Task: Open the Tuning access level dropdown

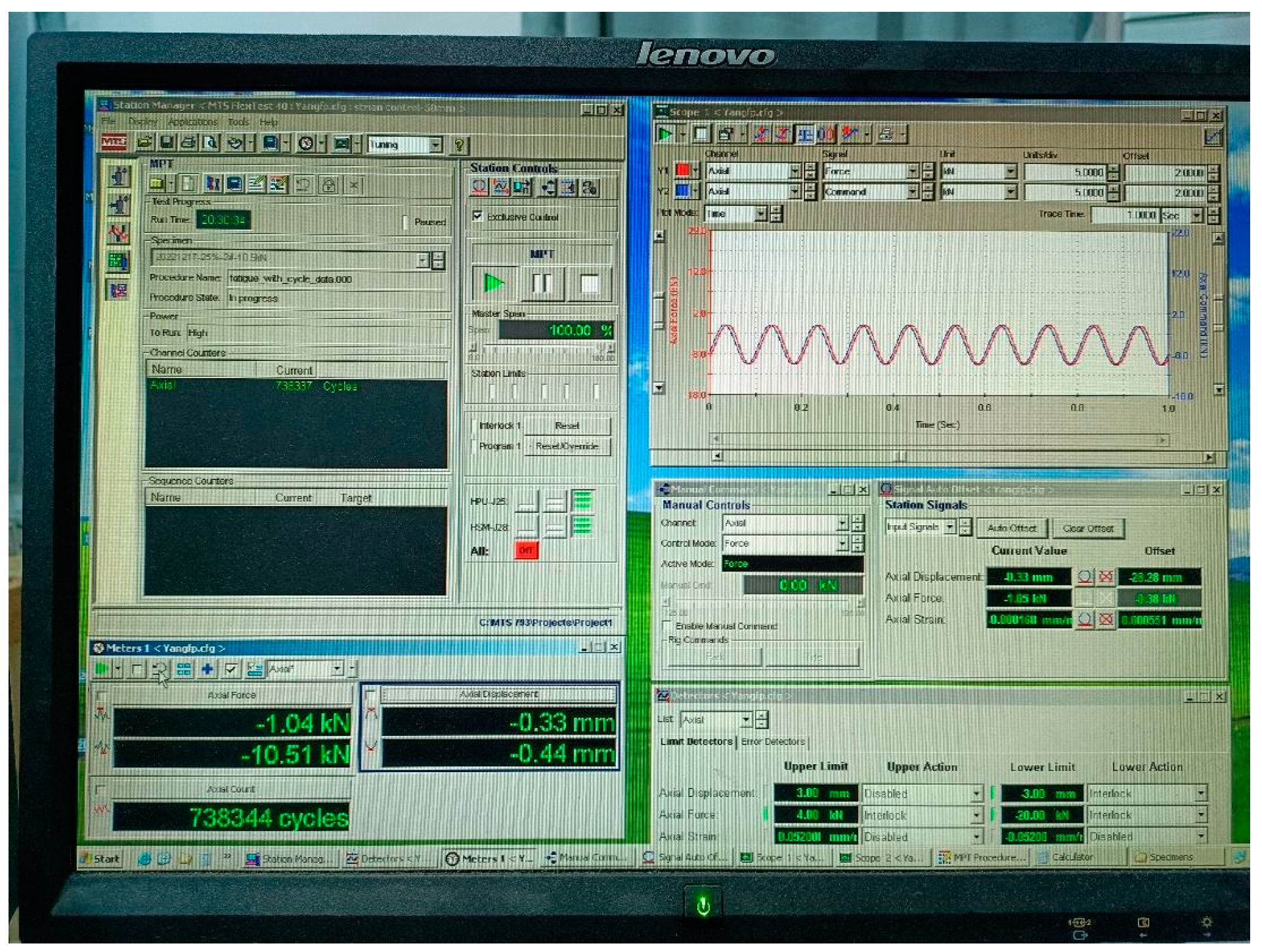Action: point(435,144)
